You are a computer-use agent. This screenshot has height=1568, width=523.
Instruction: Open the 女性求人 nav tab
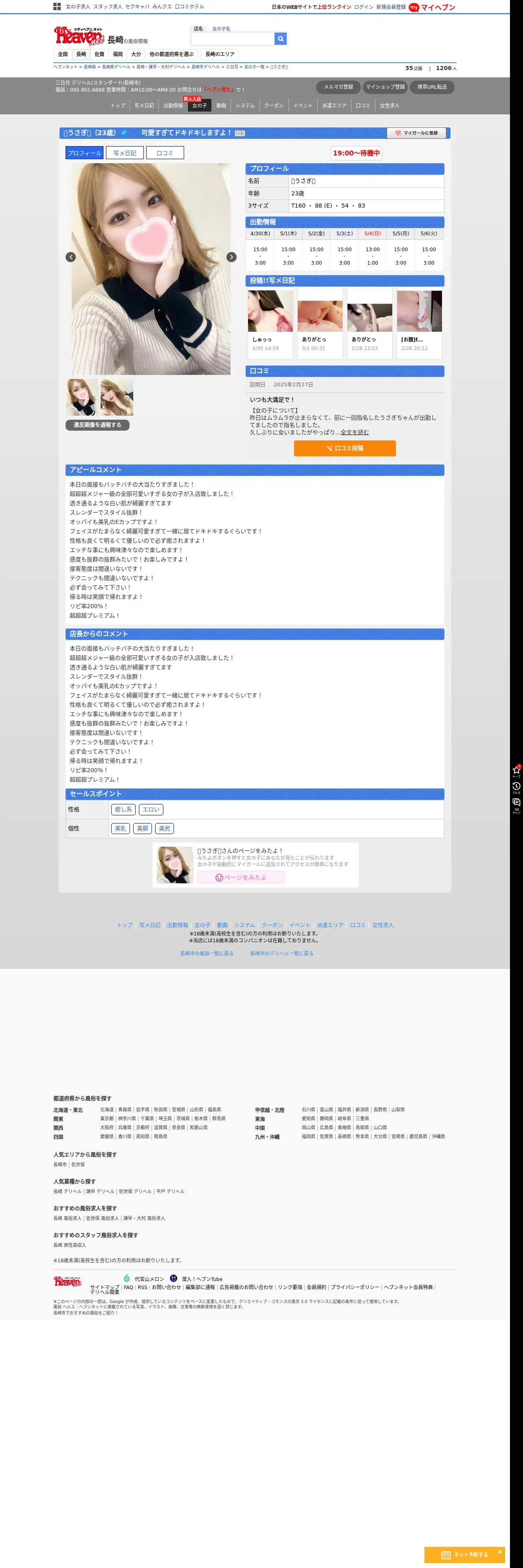(x=390, y=105)
